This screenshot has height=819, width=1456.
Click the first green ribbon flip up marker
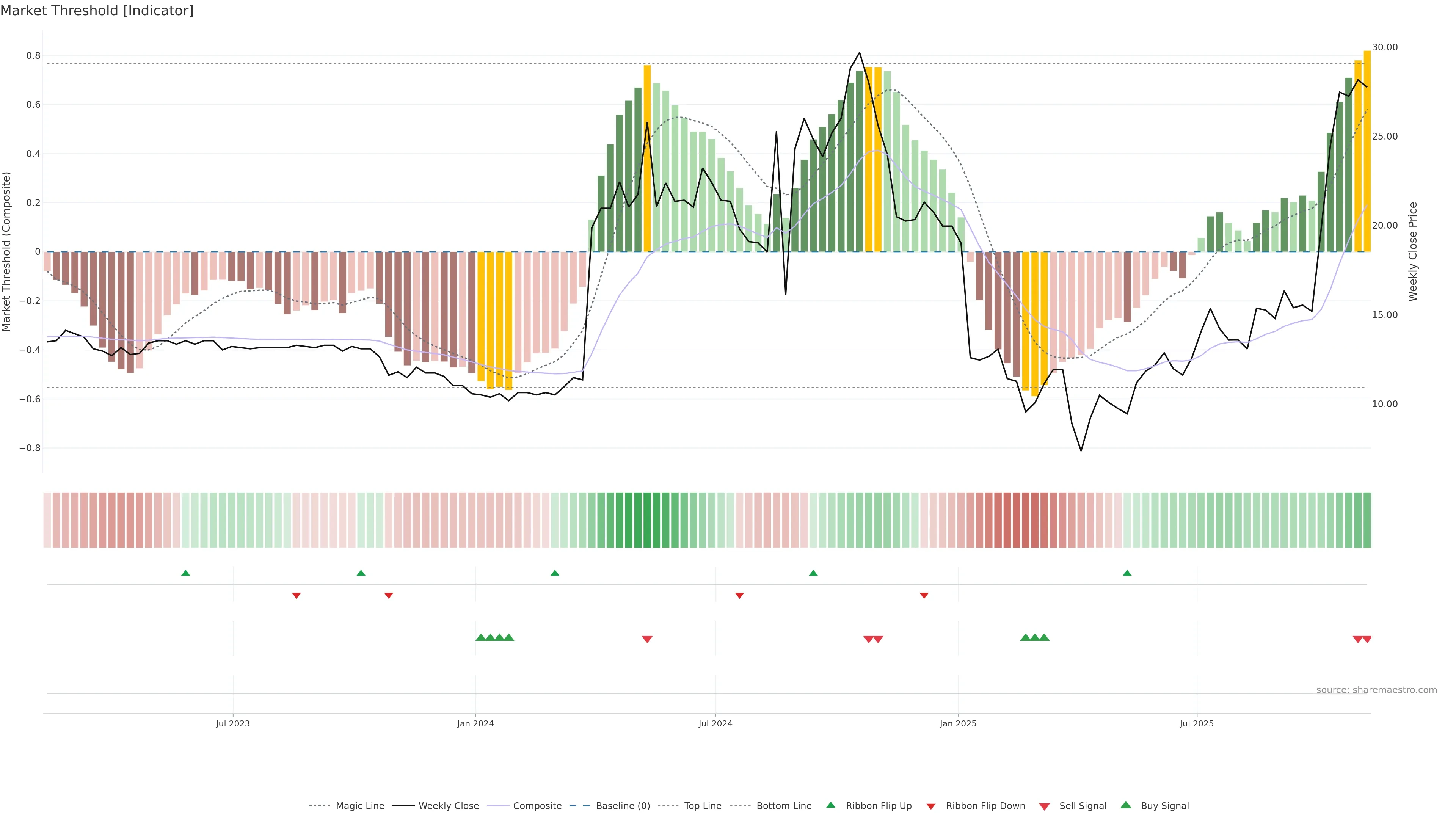point(185,573)
